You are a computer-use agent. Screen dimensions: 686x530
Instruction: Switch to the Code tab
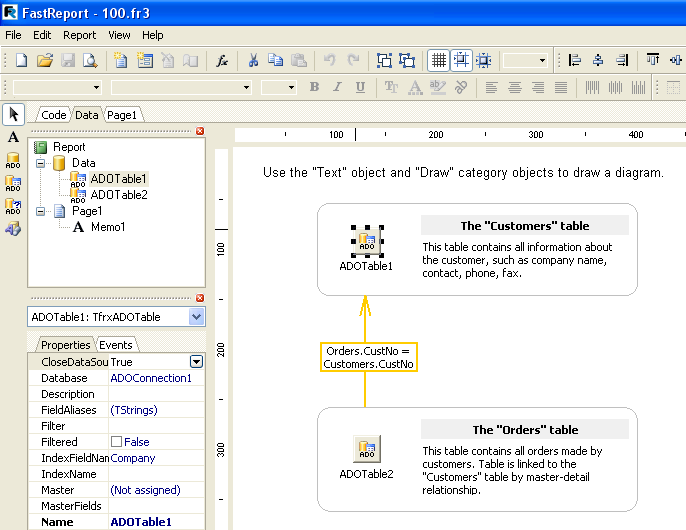[53, 115]
